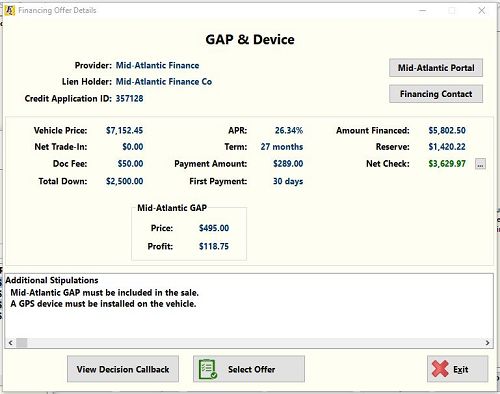Click the Total Down value $2,500.00
The image size is (500, 394).
(124, 181)
